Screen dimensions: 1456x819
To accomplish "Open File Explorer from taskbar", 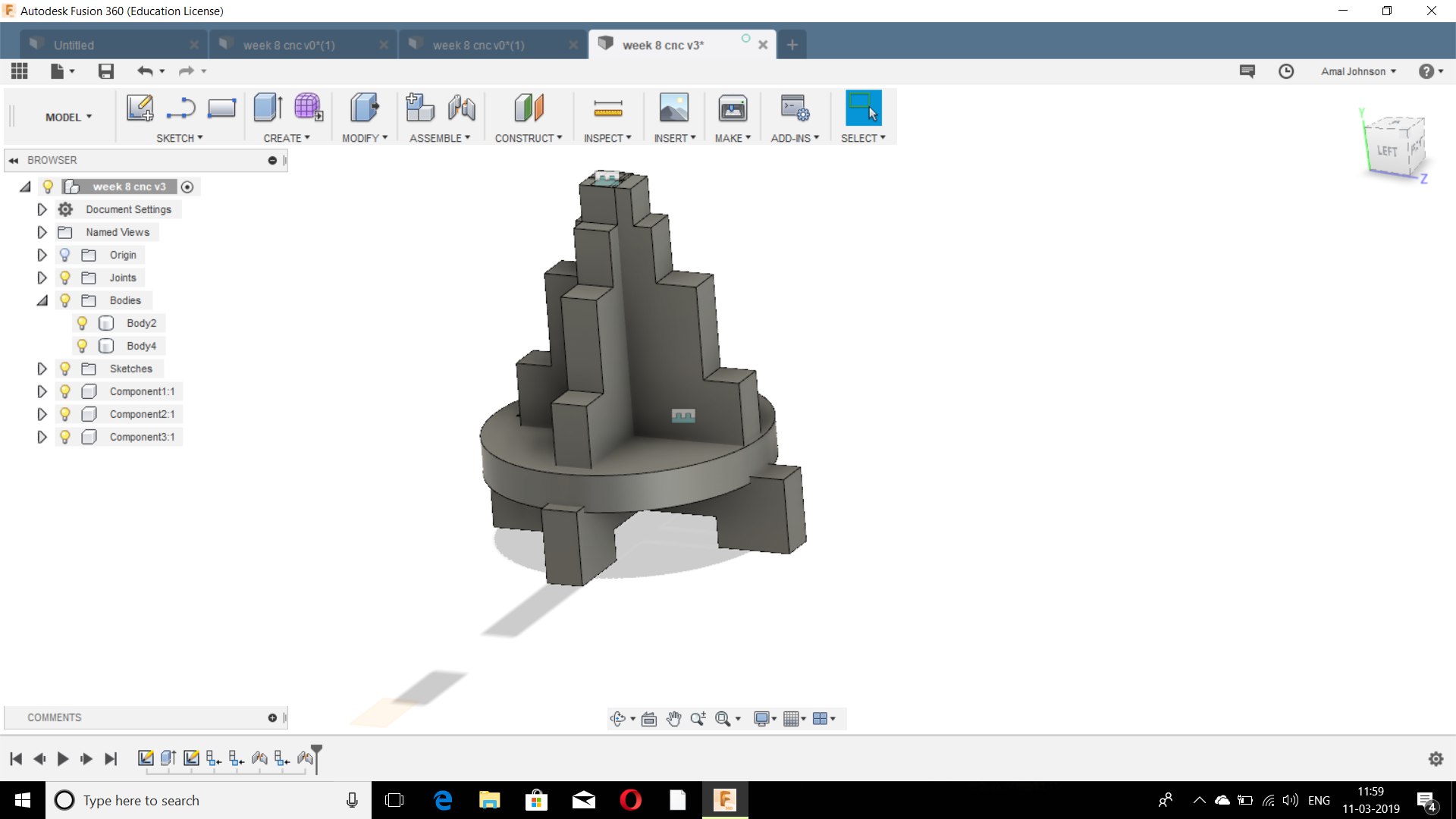I will point(489,800).
